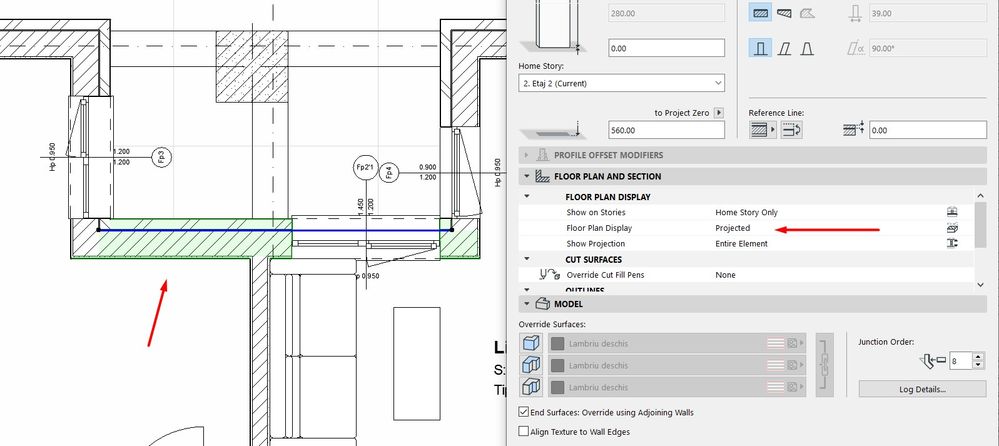Collapse the Floor Plan and Section panel
Image resolution: width=999 pixels, height=446 pixels.
point(526,176)
